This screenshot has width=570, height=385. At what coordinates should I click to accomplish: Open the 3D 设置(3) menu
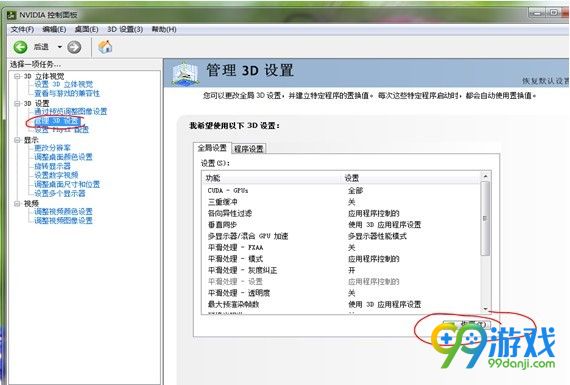(x=125, y=29)
